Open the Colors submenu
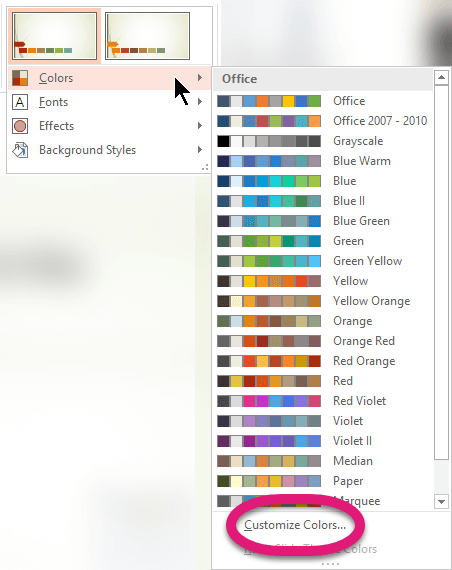This screenshot has width=452, height=570. click(x=109, y=78)
